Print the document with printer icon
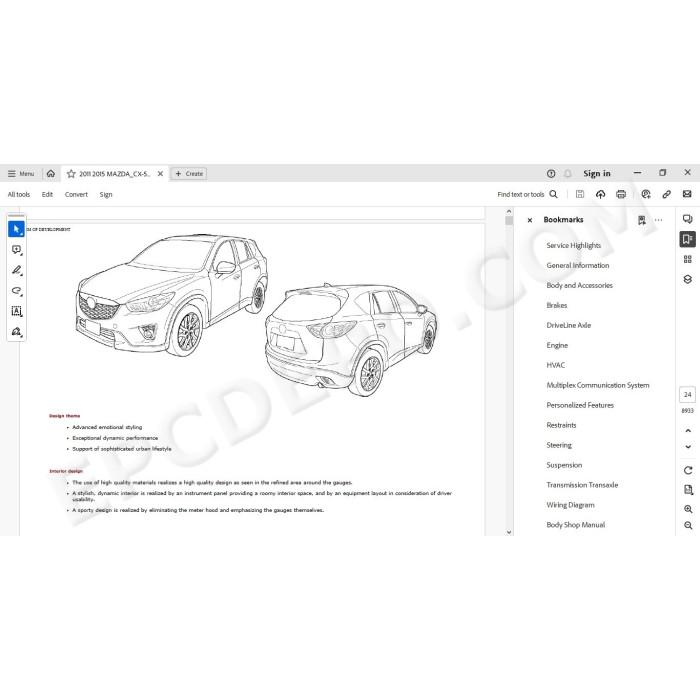Viewport: 700px width, 700px height. pos(621,194)
